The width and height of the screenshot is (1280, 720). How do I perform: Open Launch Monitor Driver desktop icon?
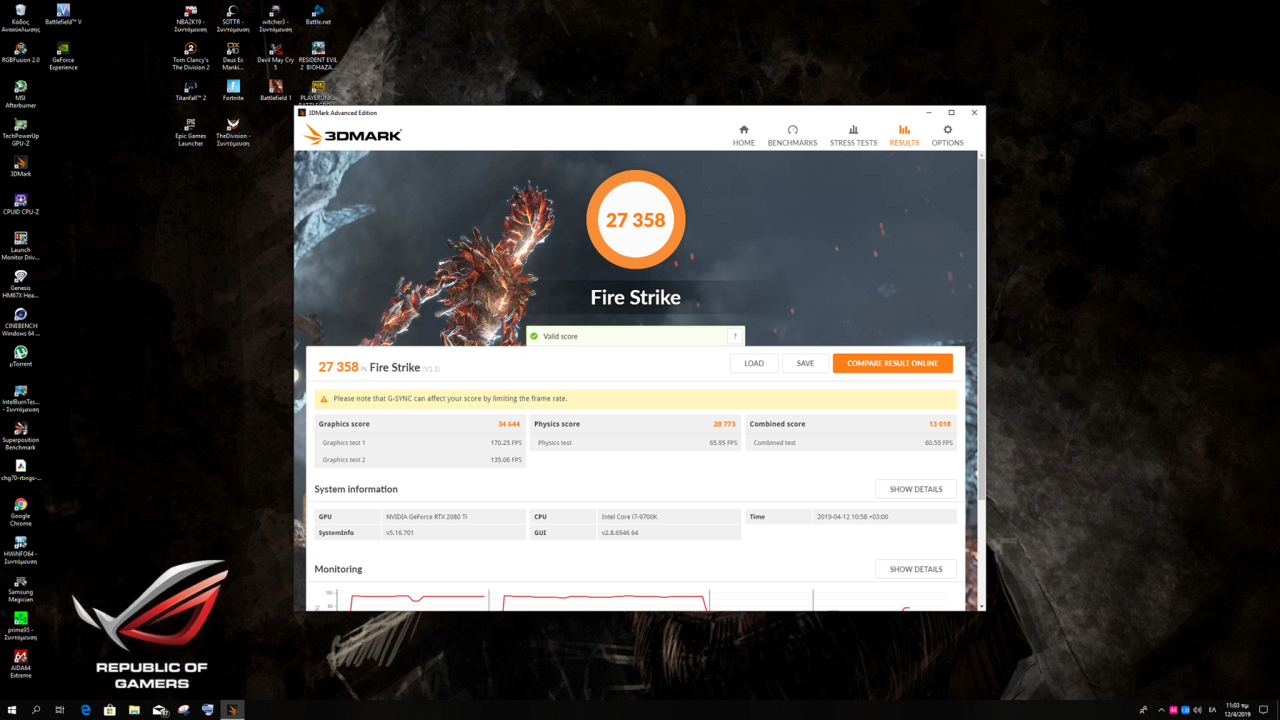coord(20,246)
